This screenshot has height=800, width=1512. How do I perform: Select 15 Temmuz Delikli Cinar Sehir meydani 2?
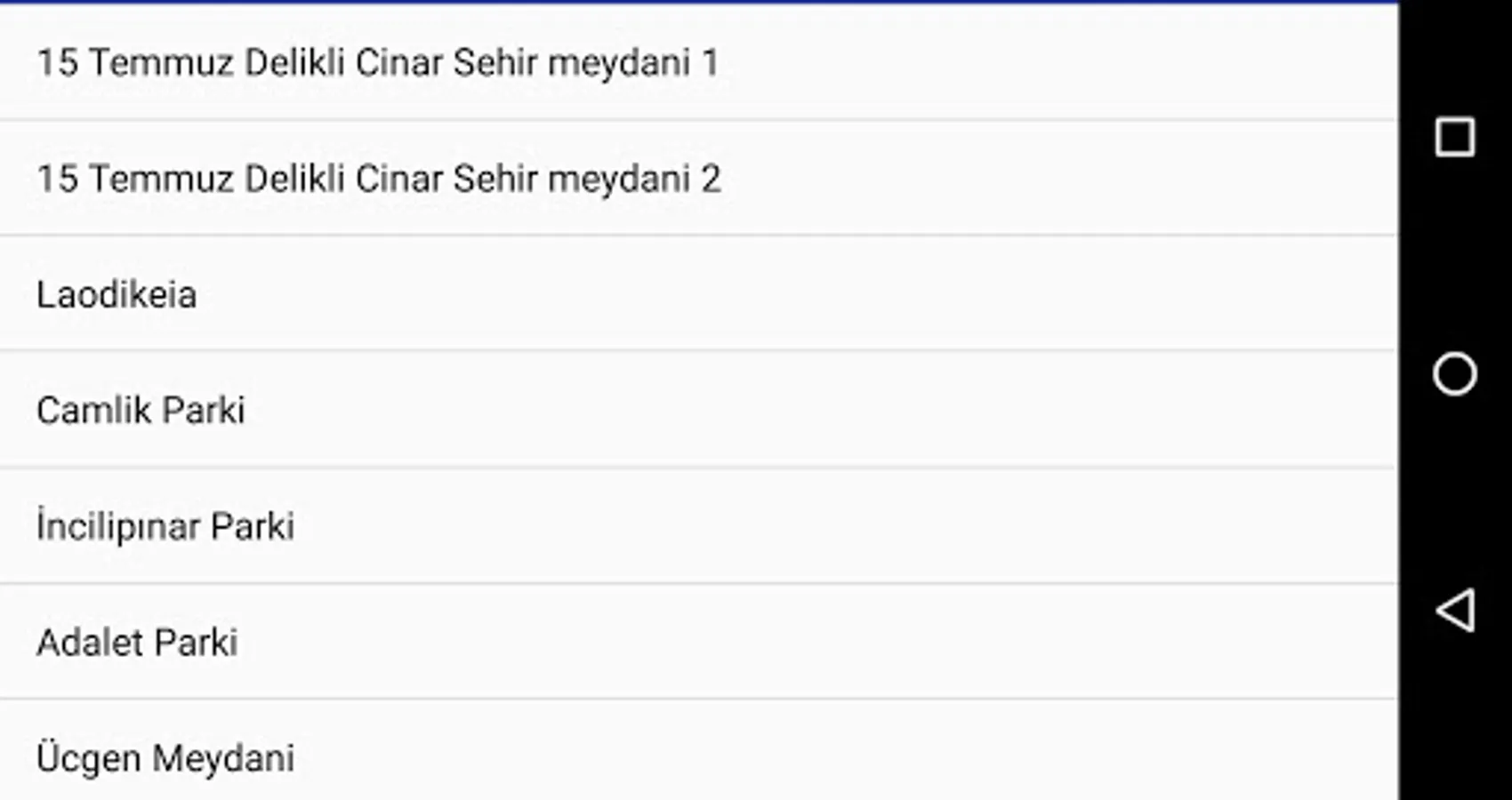(699, 178)
